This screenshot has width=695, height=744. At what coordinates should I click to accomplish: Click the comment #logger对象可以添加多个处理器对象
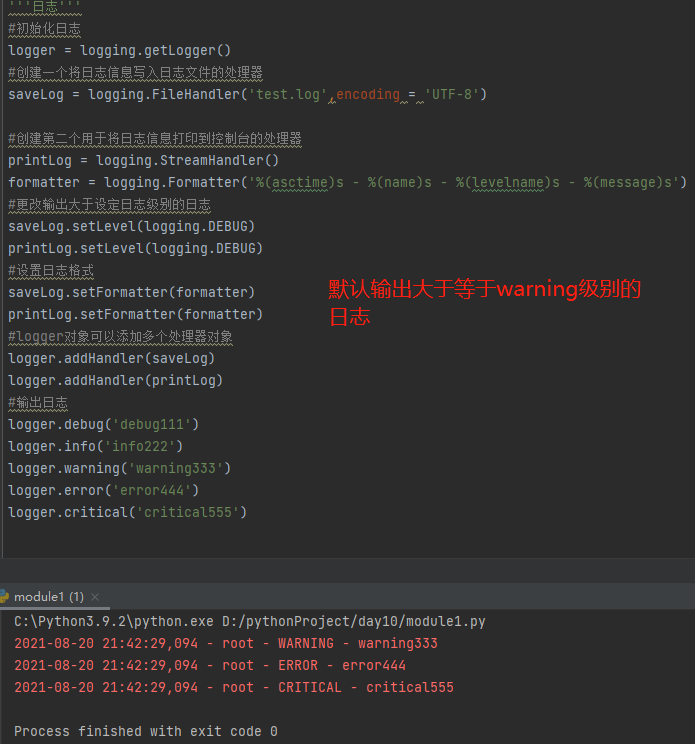[x=120, y=336]
